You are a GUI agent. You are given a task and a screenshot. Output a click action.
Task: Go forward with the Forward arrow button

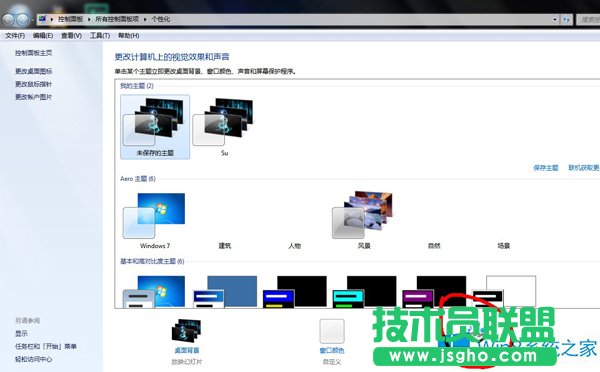23,19
